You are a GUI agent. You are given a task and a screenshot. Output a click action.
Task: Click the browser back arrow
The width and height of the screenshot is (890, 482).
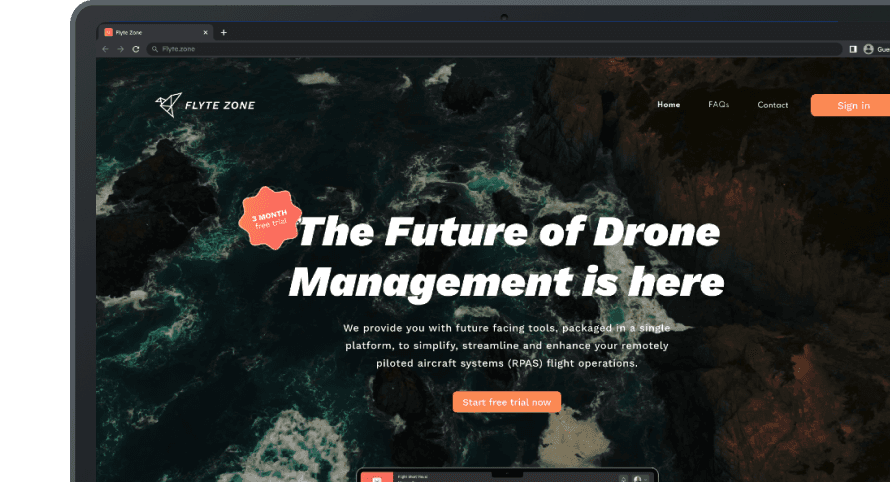[x=105, y=49]
